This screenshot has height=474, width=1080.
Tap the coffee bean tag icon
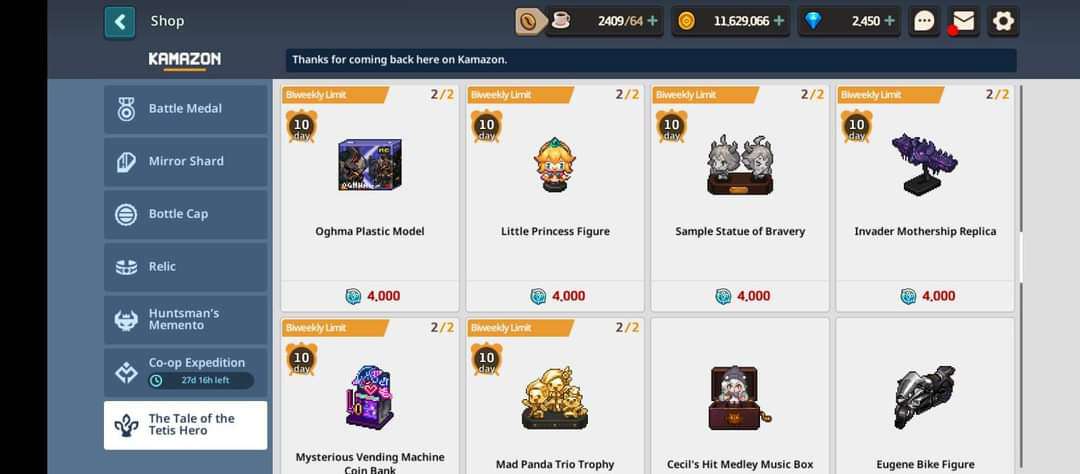coord(529,21)
